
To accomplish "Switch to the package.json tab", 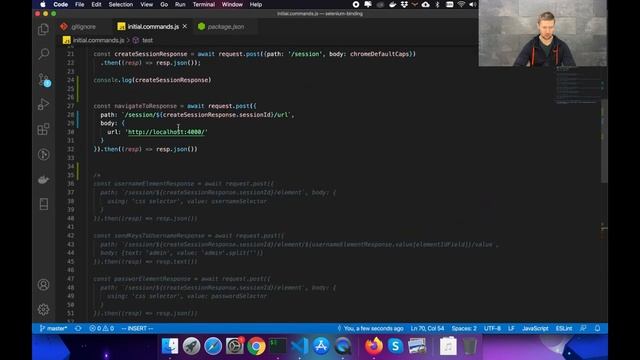I will (x=226, y=27).
